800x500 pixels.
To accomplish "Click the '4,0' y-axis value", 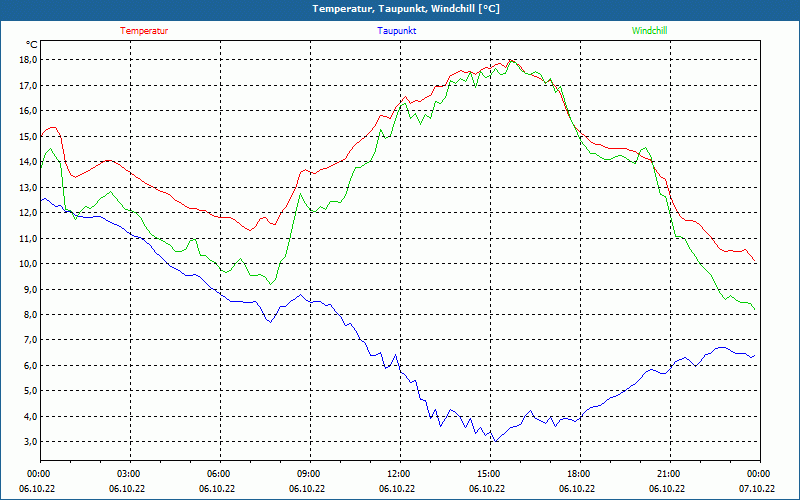I will coord(31,416).
